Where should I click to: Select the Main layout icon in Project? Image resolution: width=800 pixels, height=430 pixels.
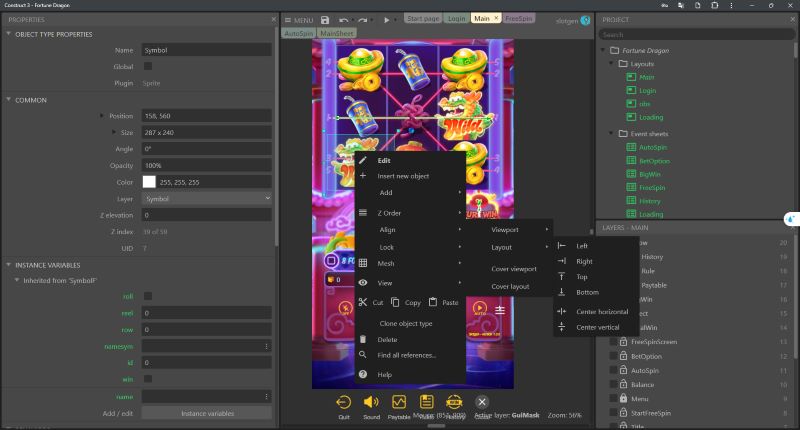tap(631, 77)
